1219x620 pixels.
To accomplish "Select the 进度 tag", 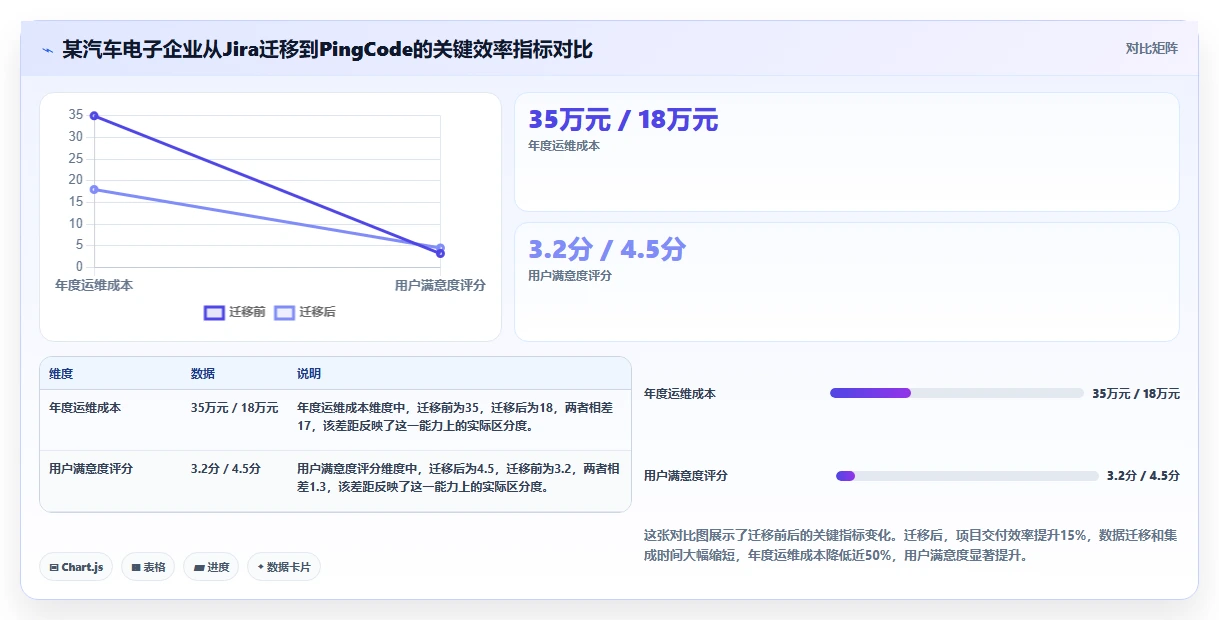I will 211,567.
